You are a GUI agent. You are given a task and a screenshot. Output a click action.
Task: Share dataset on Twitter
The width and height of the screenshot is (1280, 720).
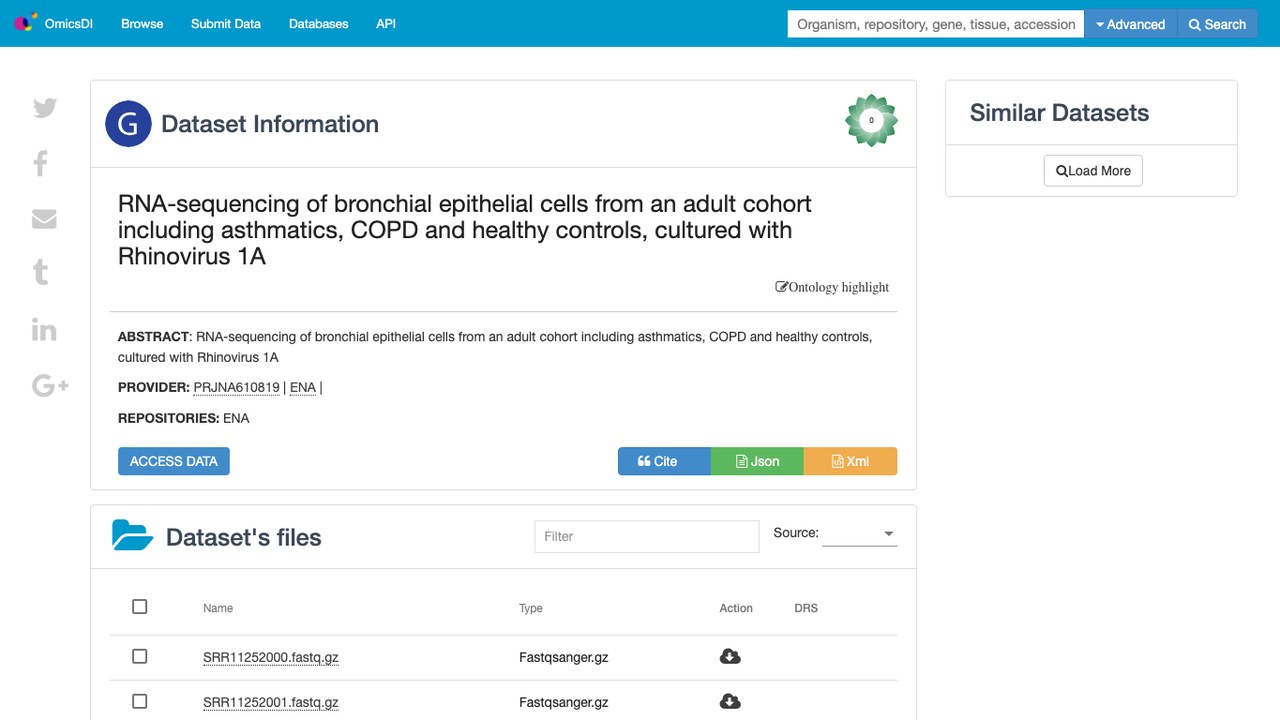pyautogui.click(x=45, y=108)
